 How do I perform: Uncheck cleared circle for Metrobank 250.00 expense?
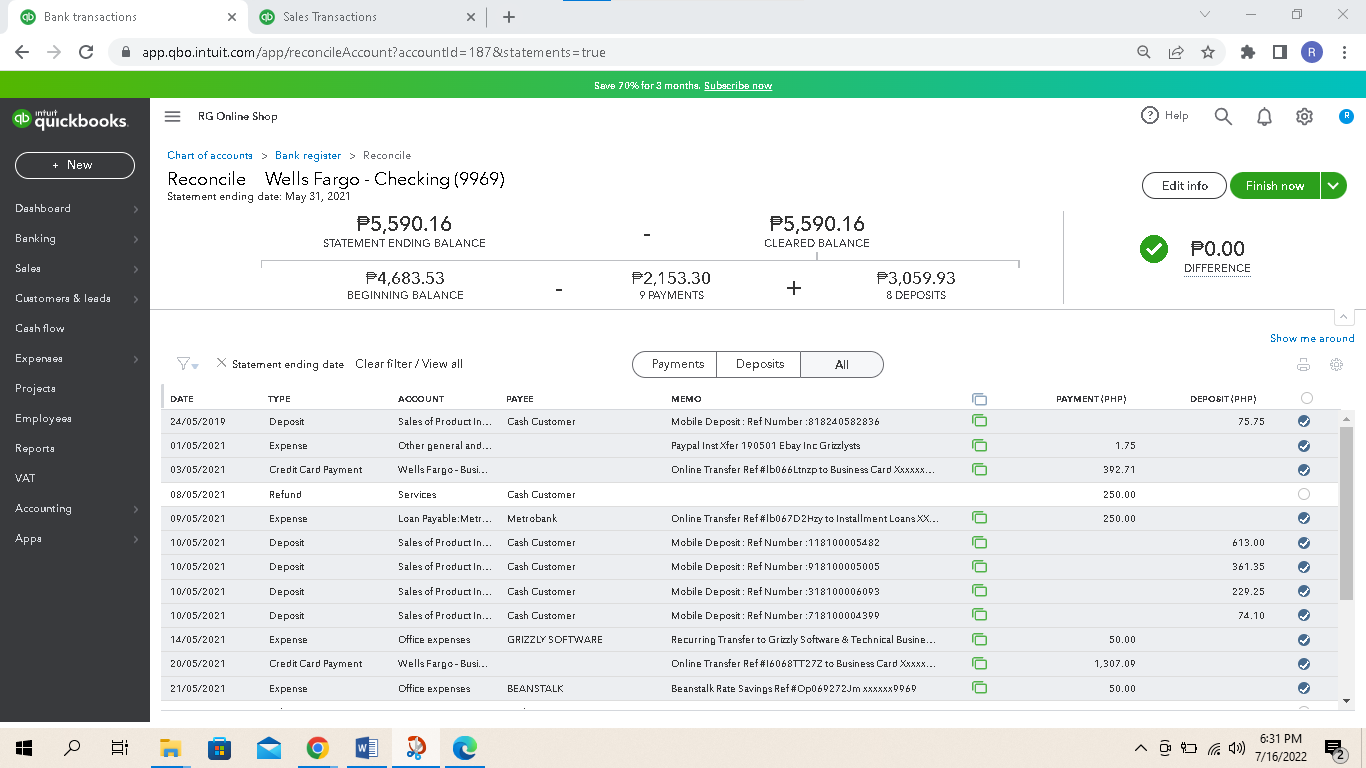point(1303,518)
